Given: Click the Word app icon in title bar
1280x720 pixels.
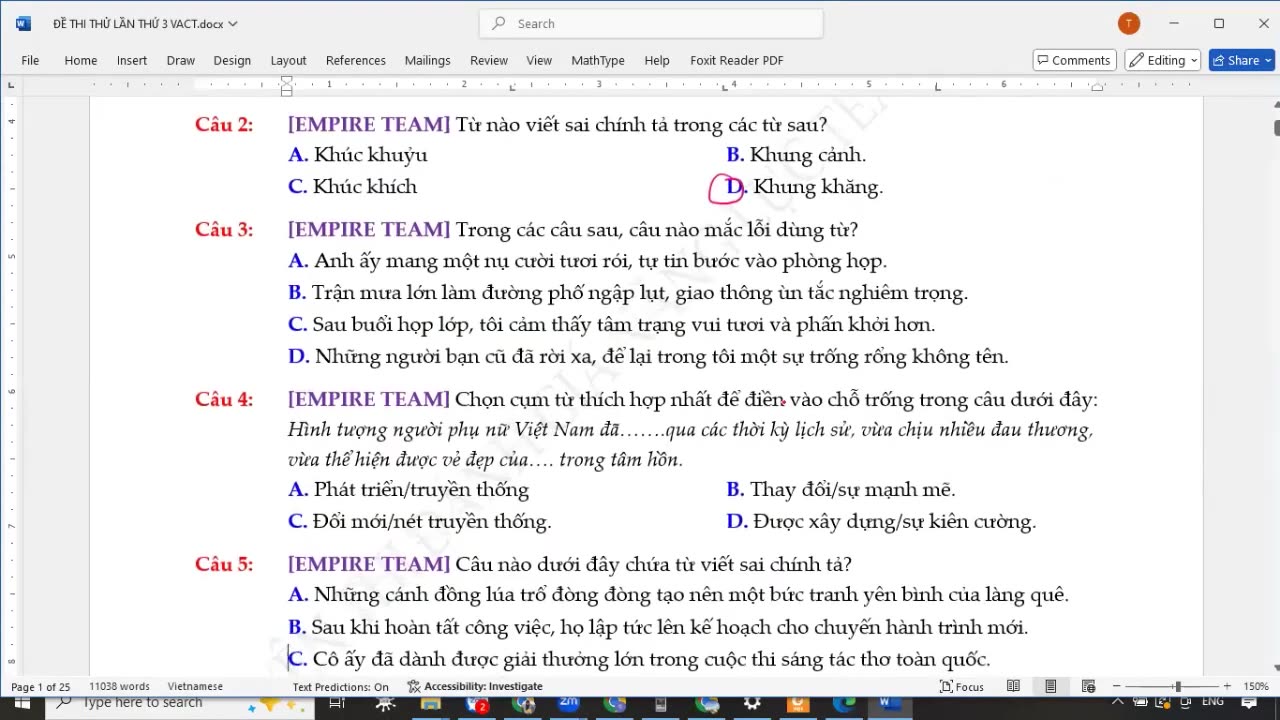Looking at the screenshot, I should pos(23,24).
